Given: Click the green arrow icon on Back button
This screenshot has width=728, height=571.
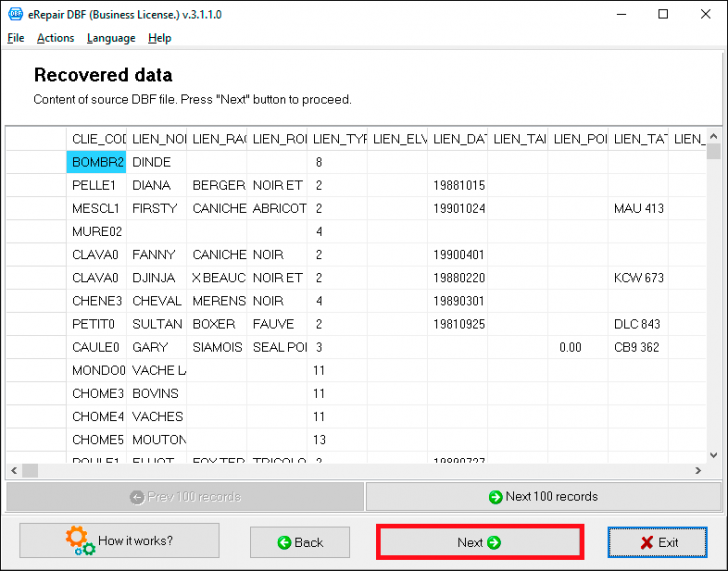Looking at the screenshot, I should [284, 542].
